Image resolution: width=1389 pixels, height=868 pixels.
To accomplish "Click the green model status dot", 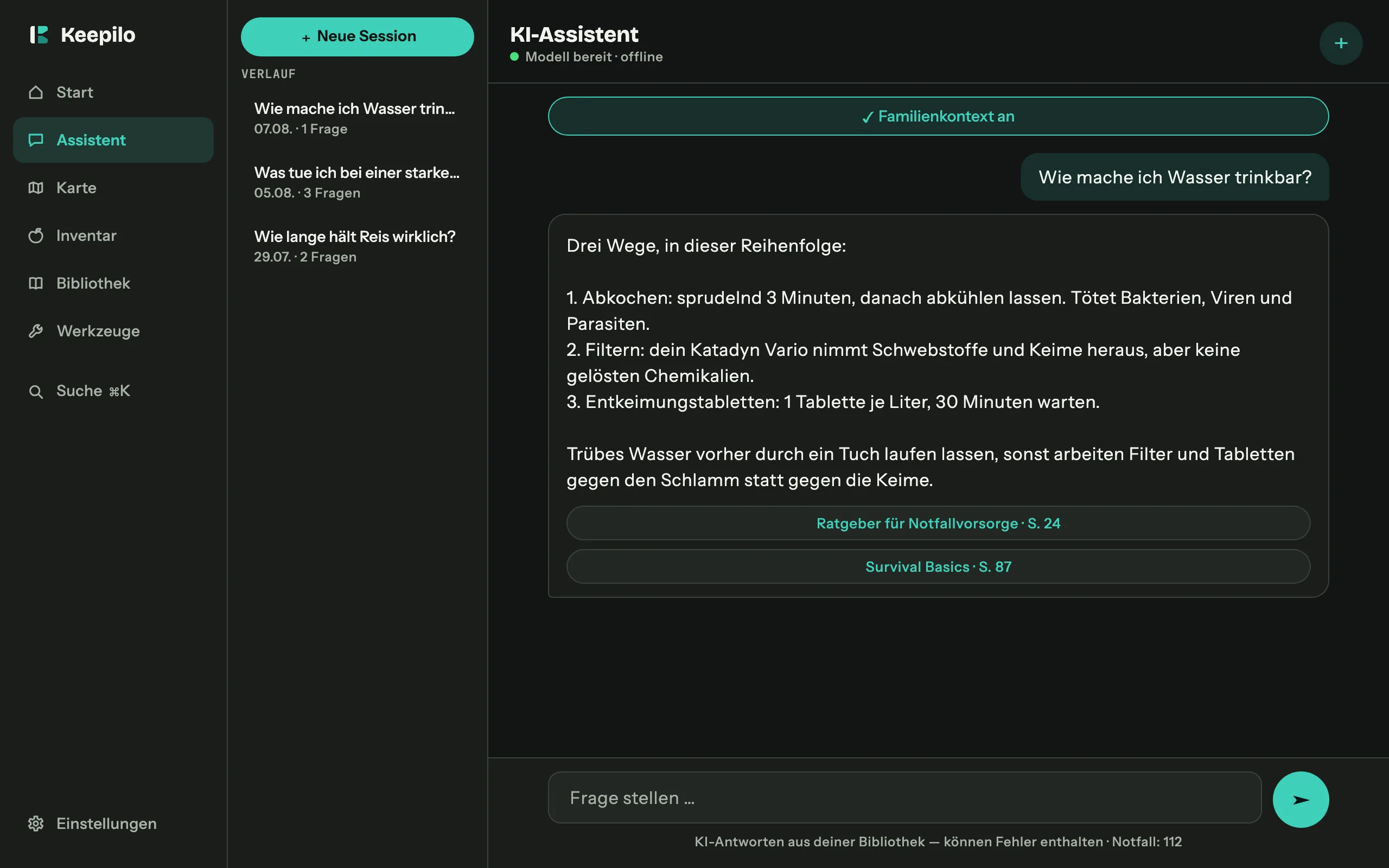I will coord(514,56).
